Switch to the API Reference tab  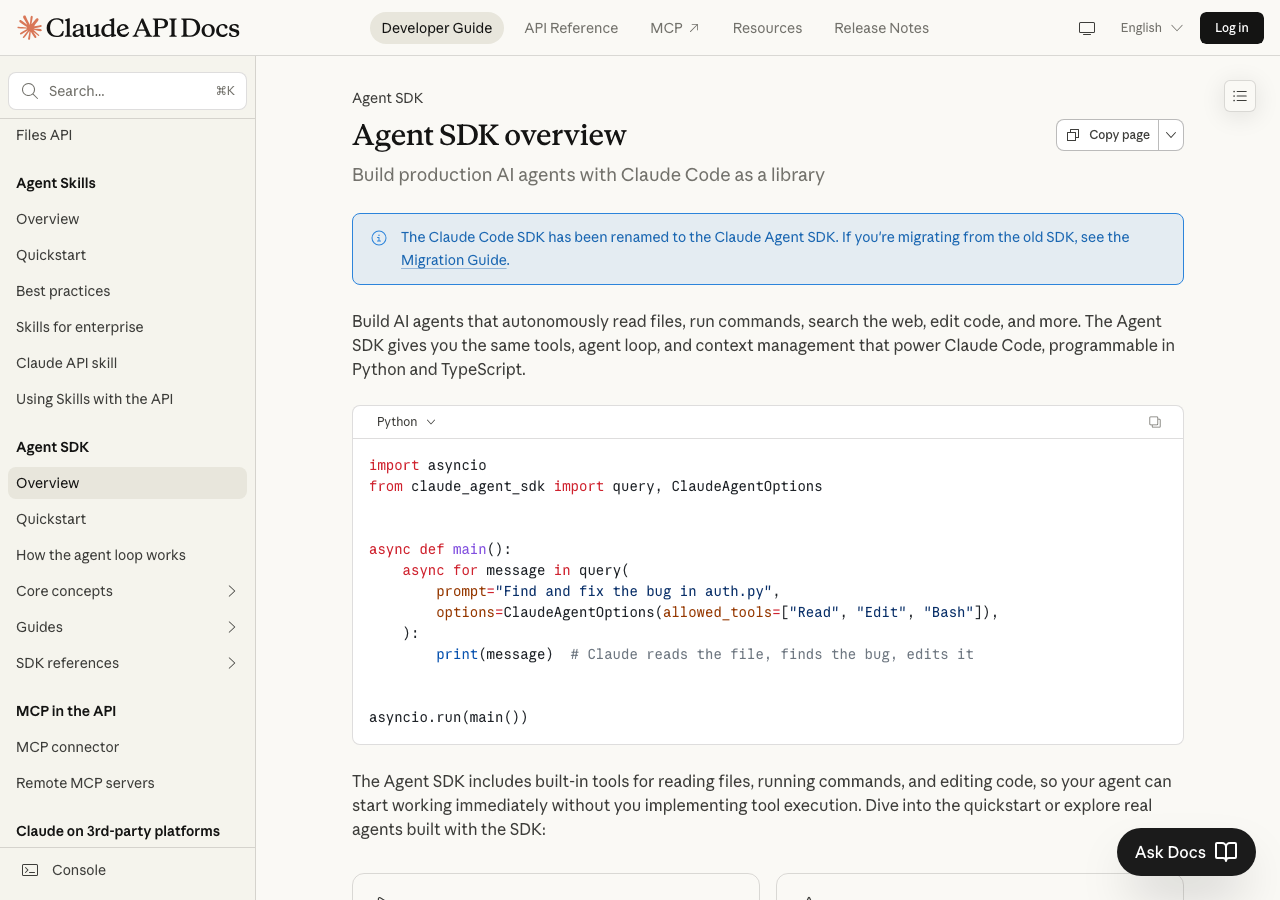tap(571, 28)
